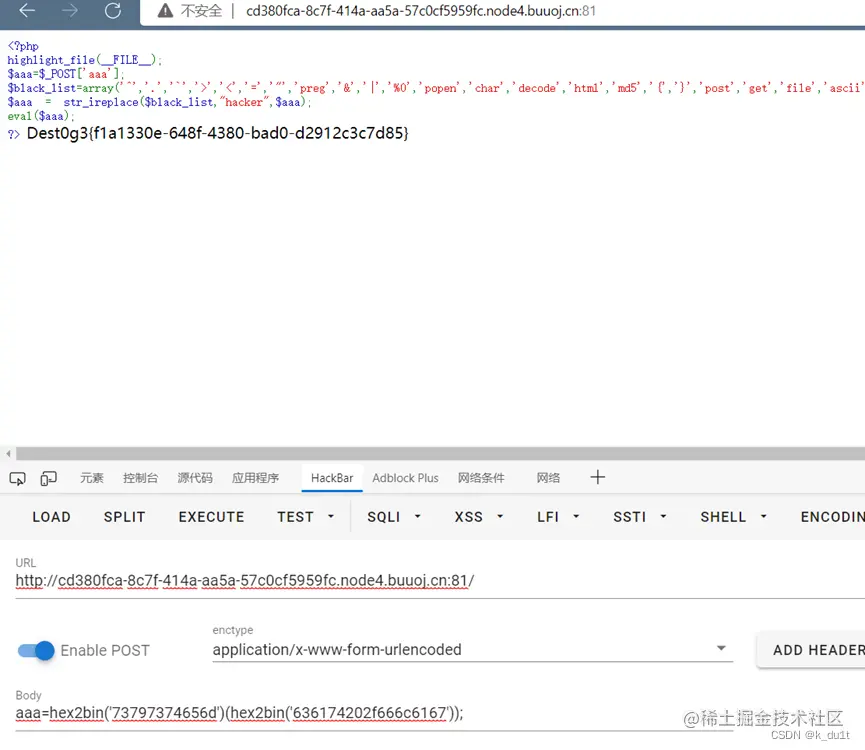Click the address bar URL text
This screenshot has width=865, height=750.
point(420,11)
